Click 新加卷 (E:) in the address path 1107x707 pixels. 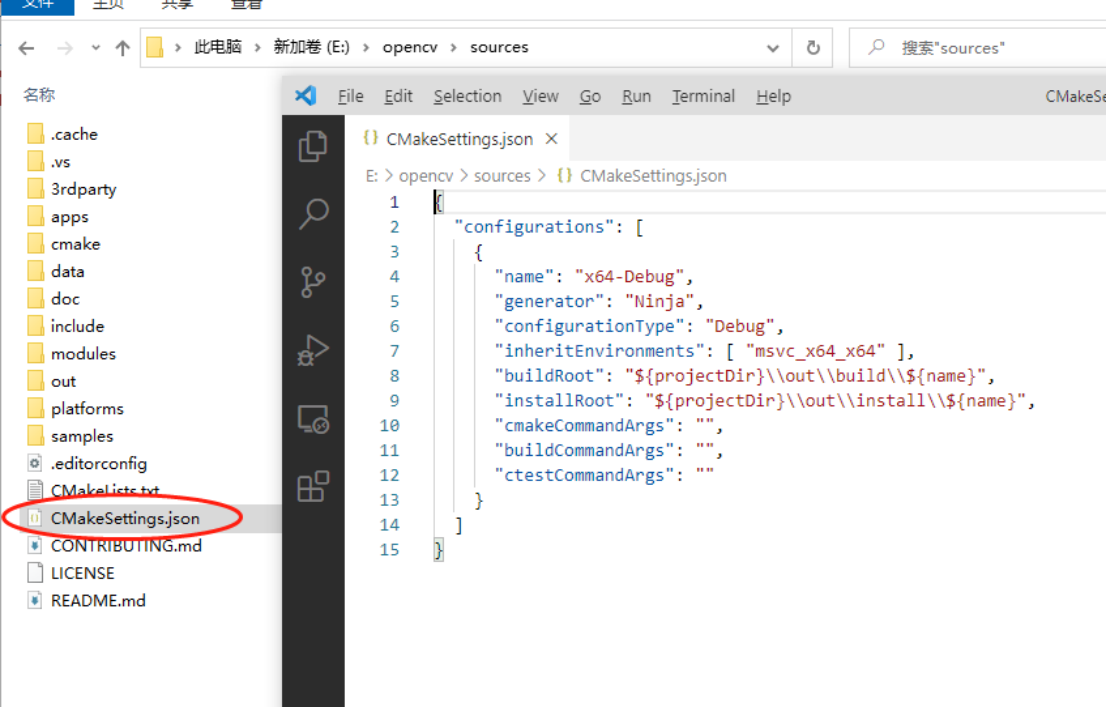pyautogui.click(x=311, y=47)
